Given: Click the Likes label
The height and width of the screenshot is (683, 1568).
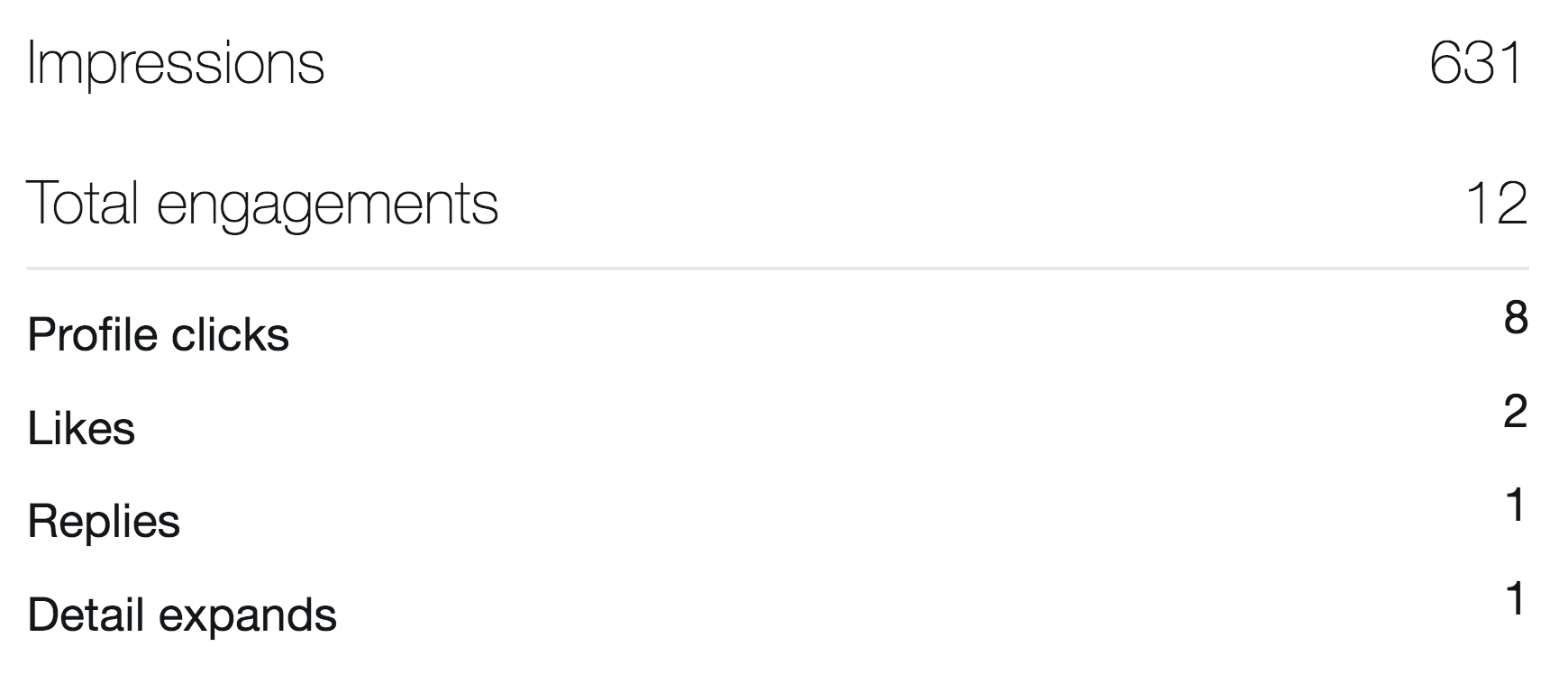Looking at the screenshot, I should [x=81, y=428].
